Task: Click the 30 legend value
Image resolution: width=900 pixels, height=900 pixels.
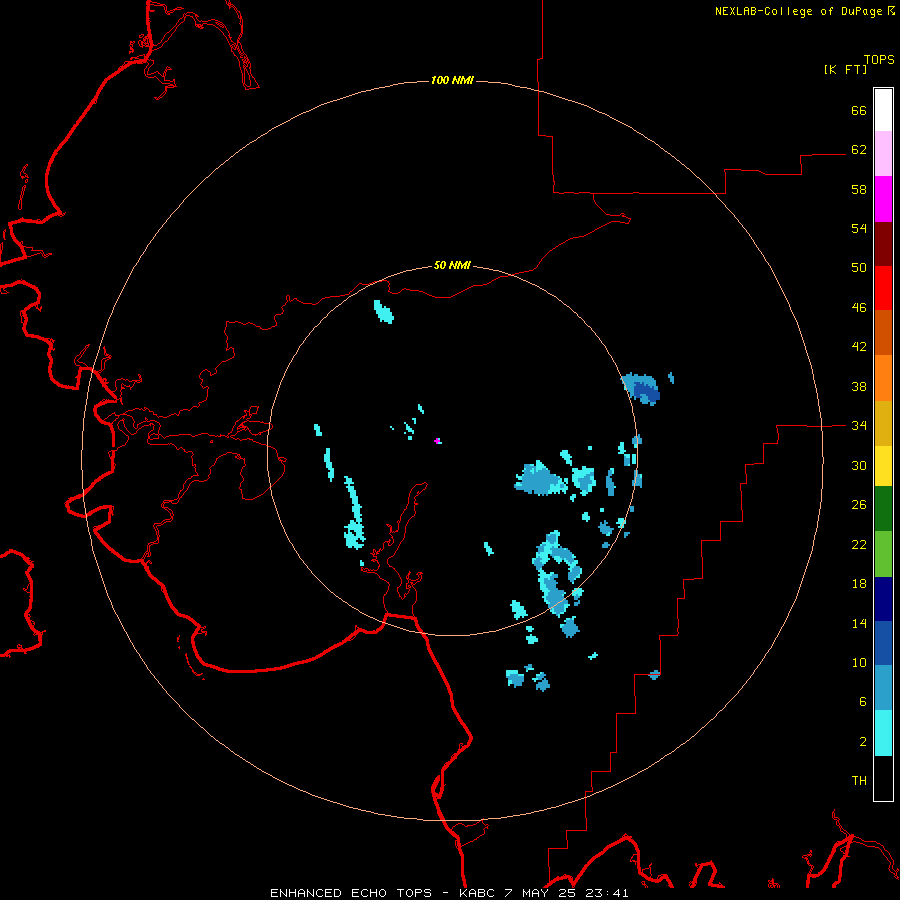Action: [x=859, y=465]
